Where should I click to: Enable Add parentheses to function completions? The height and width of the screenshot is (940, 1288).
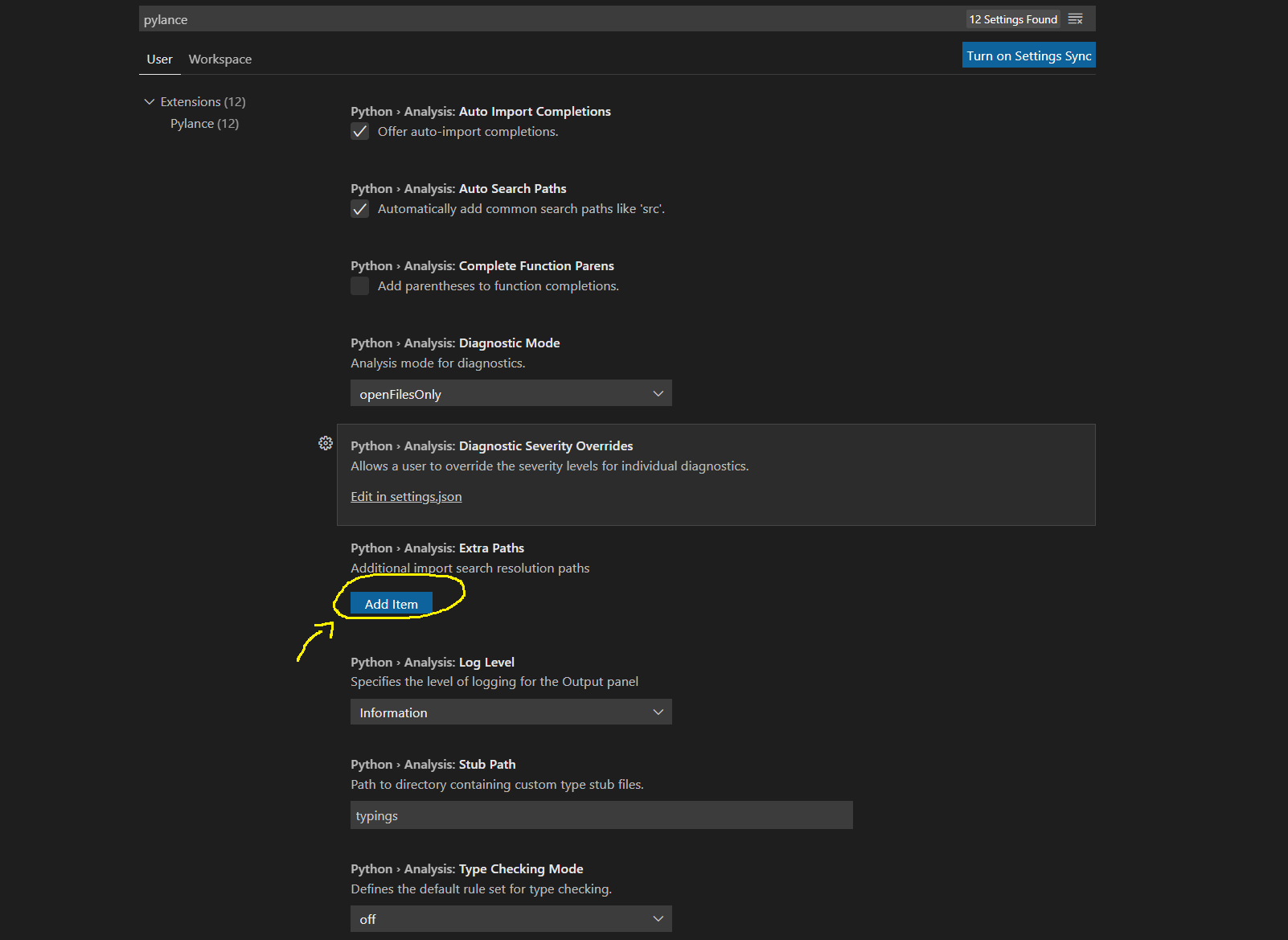coord(359,285)
